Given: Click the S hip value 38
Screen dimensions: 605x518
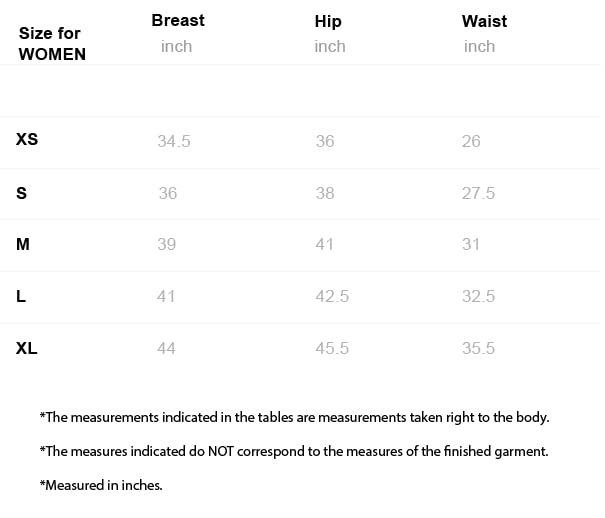Looking at the screenshot, I should (325, 193).
